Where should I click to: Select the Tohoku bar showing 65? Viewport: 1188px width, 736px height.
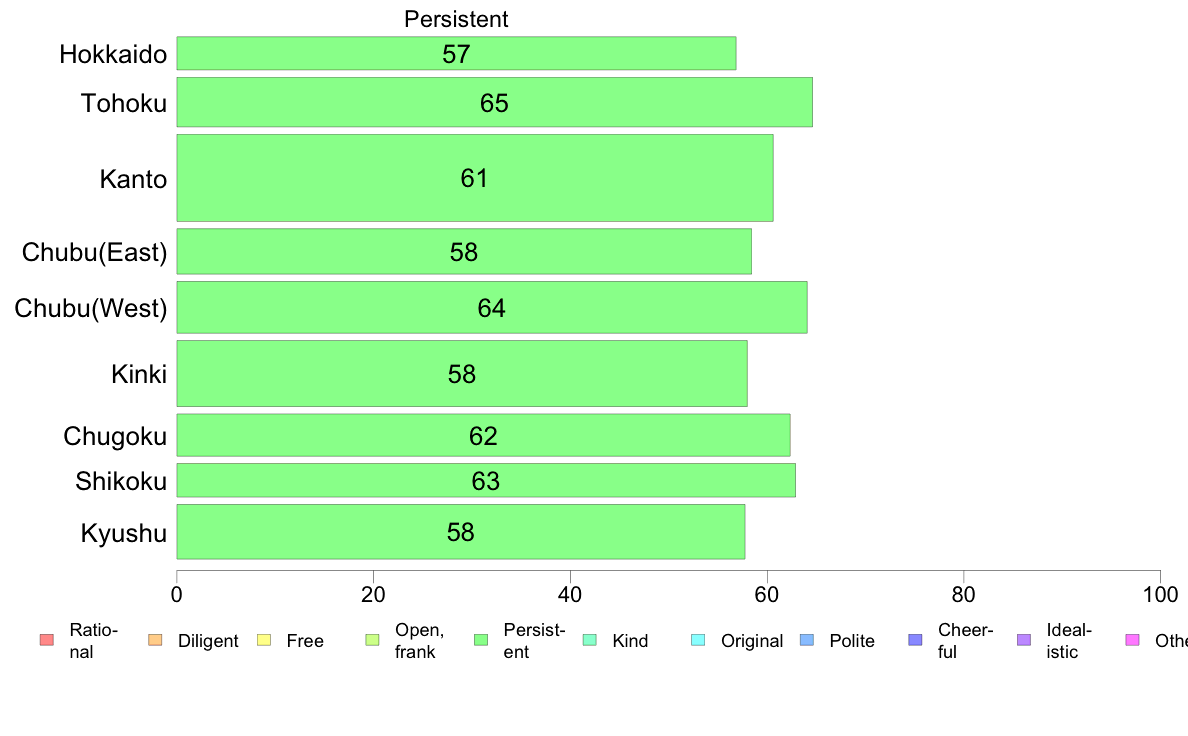tap(495, 102)
